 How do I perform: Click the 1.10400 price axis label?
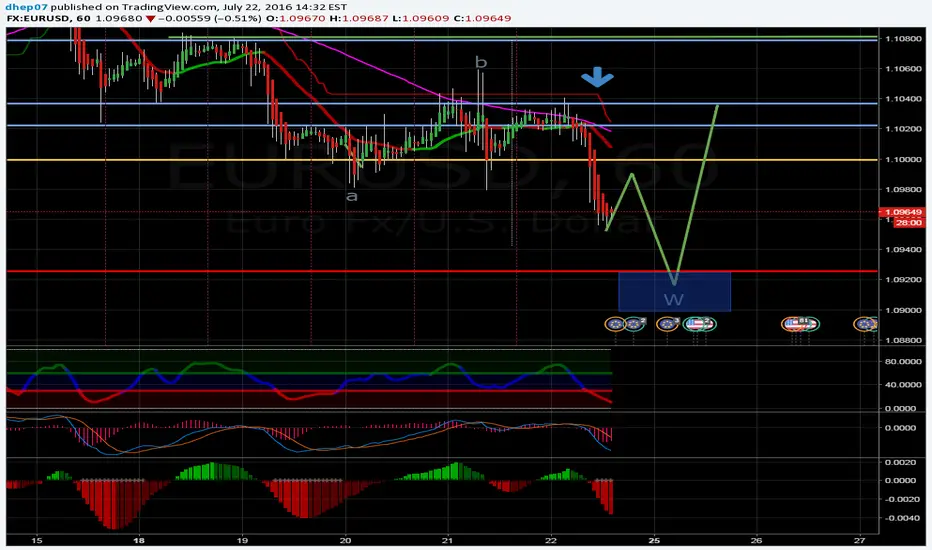(x=903, y=99)
